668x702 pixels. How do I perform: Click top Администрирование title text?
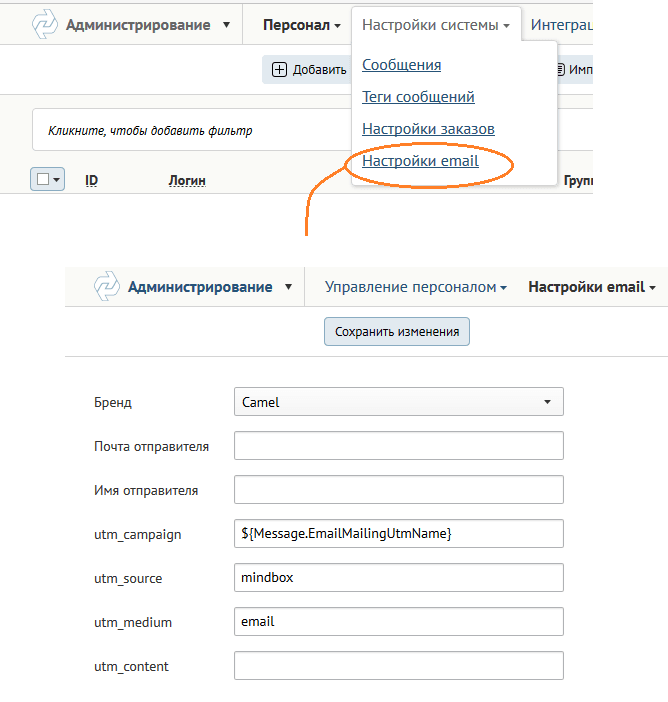click(x=138, y=25)
